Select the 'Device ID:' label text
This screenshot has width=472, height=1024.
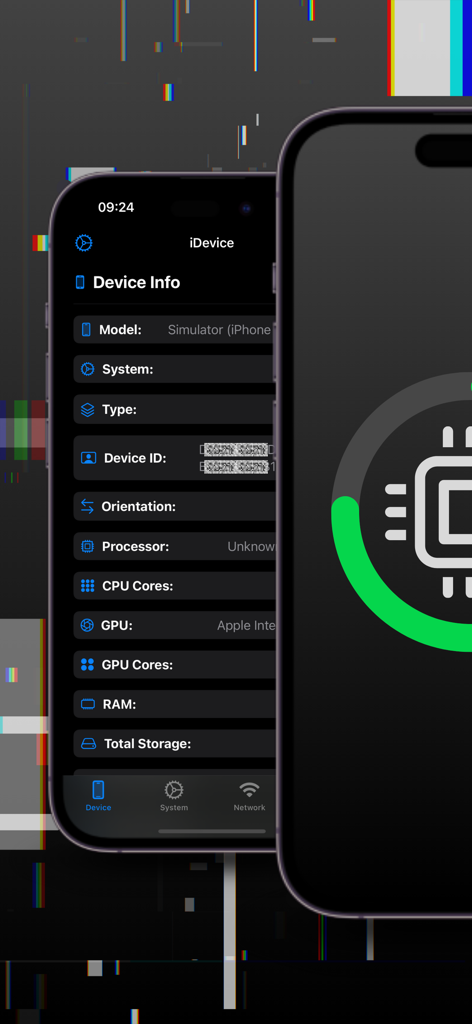point(135,458)
